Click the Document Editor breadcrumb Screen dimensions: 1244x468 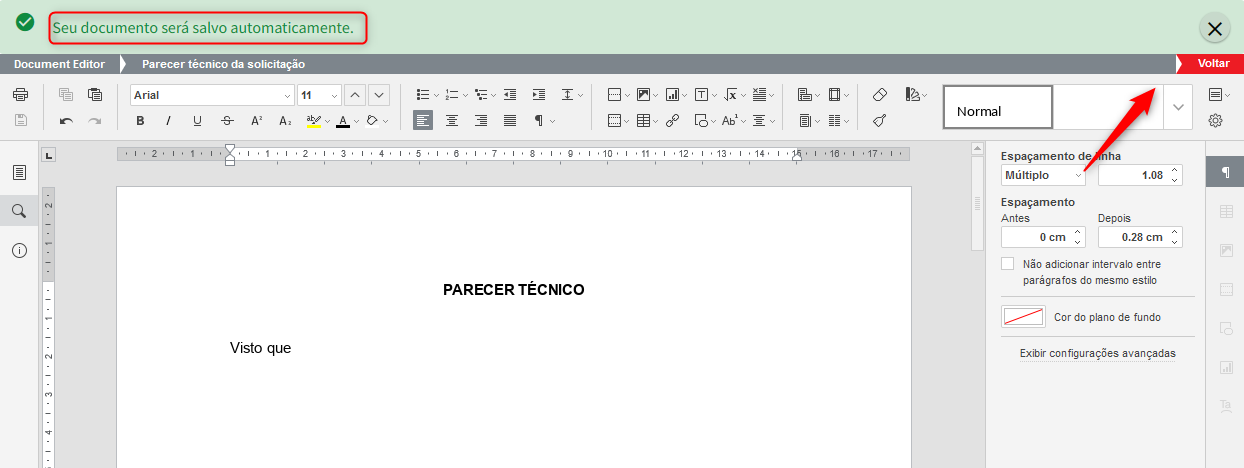point(59,64)
